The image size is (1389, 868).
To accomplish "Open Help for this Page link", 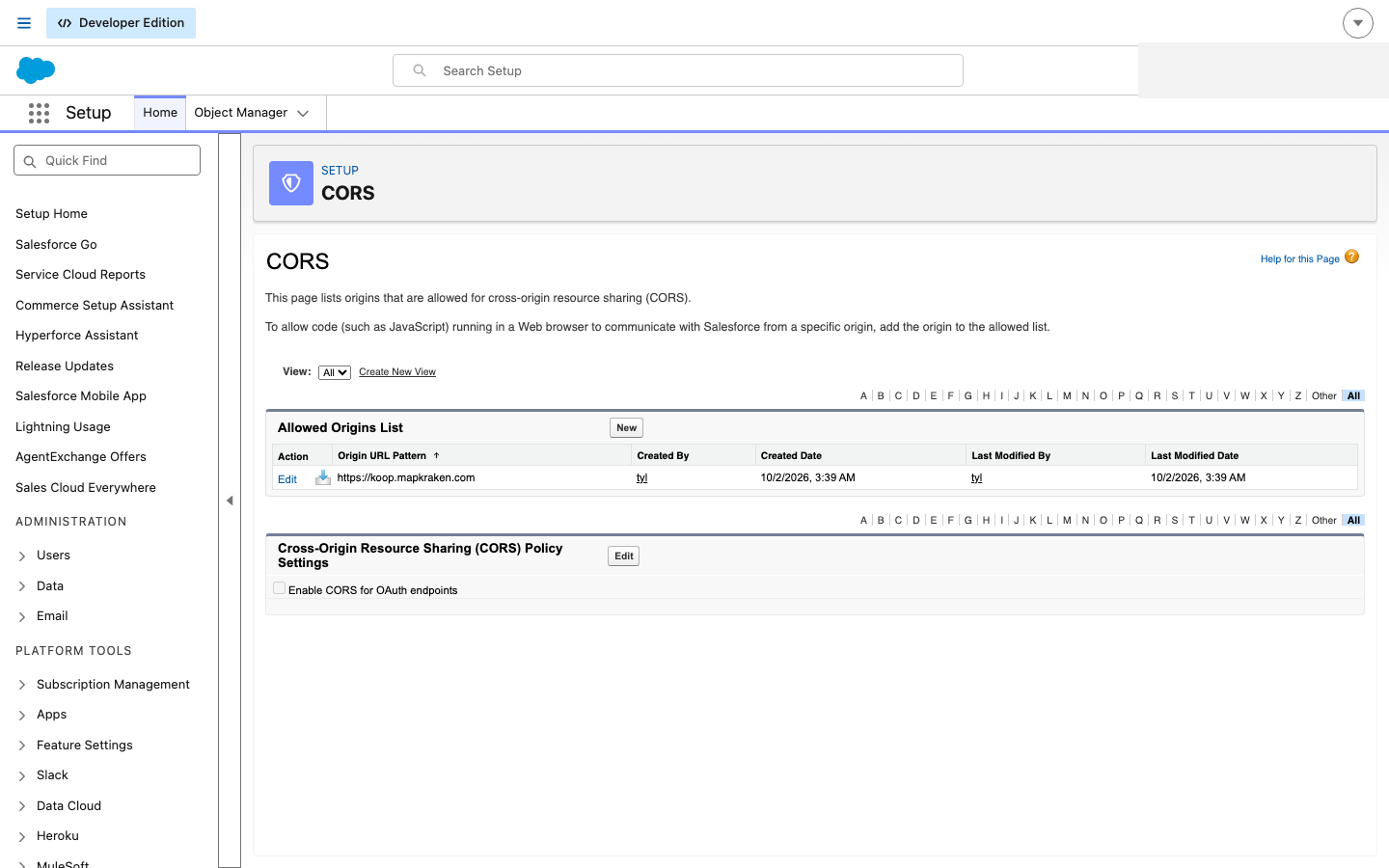I will click(1299, 259).
